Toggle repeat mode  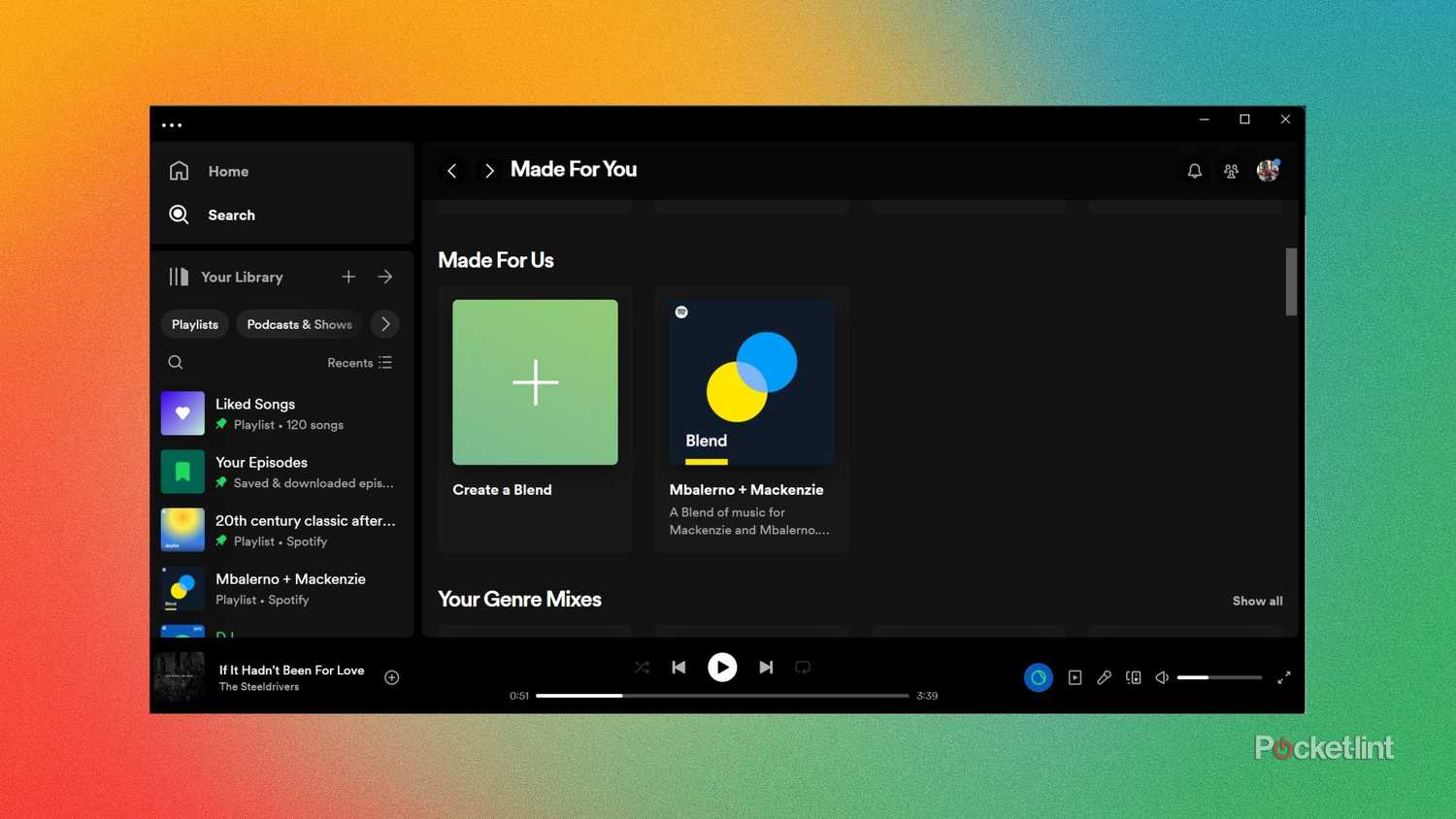pyautogui.click(x=803, y=667)
